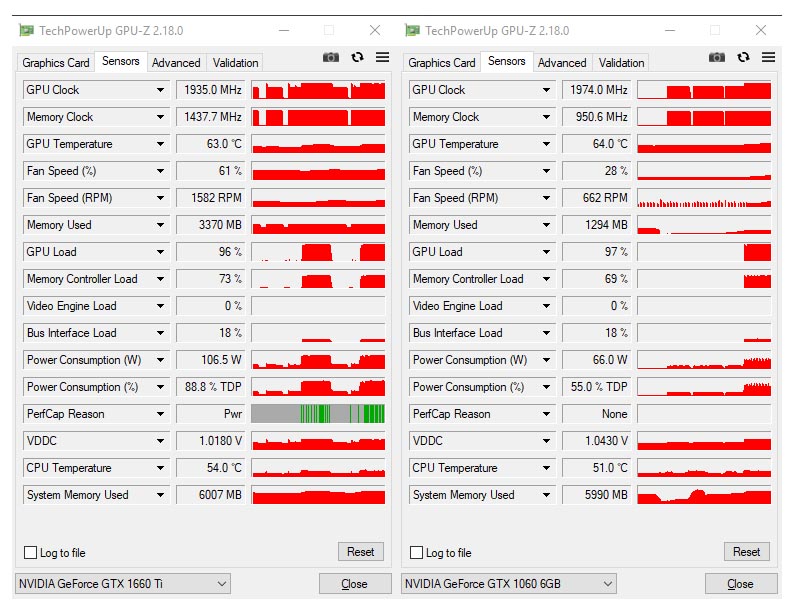Expand GPU Clock sensor dropdown in left window
This screenshot has height=610, width=794.
click(x=160, y=90)
